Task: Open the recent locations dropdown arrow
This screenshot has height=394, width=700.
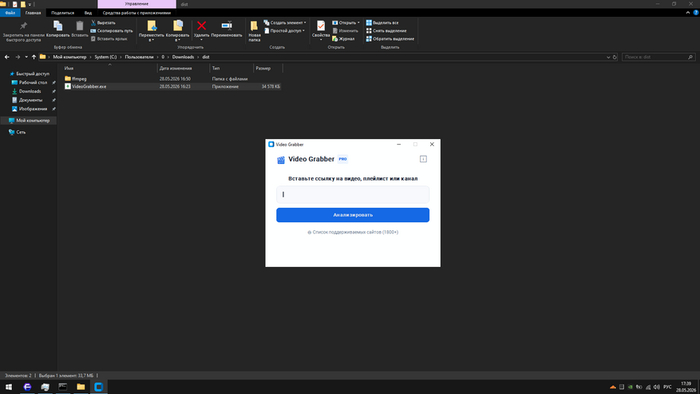Action: point(26,57)
